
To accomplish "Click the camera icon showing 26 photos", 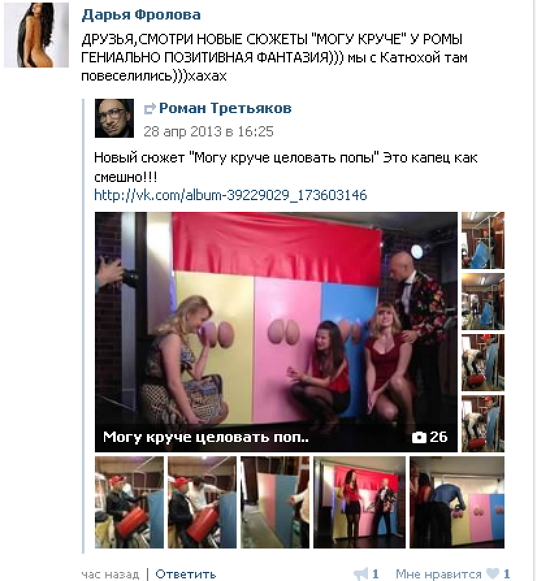I will point(419,438).
